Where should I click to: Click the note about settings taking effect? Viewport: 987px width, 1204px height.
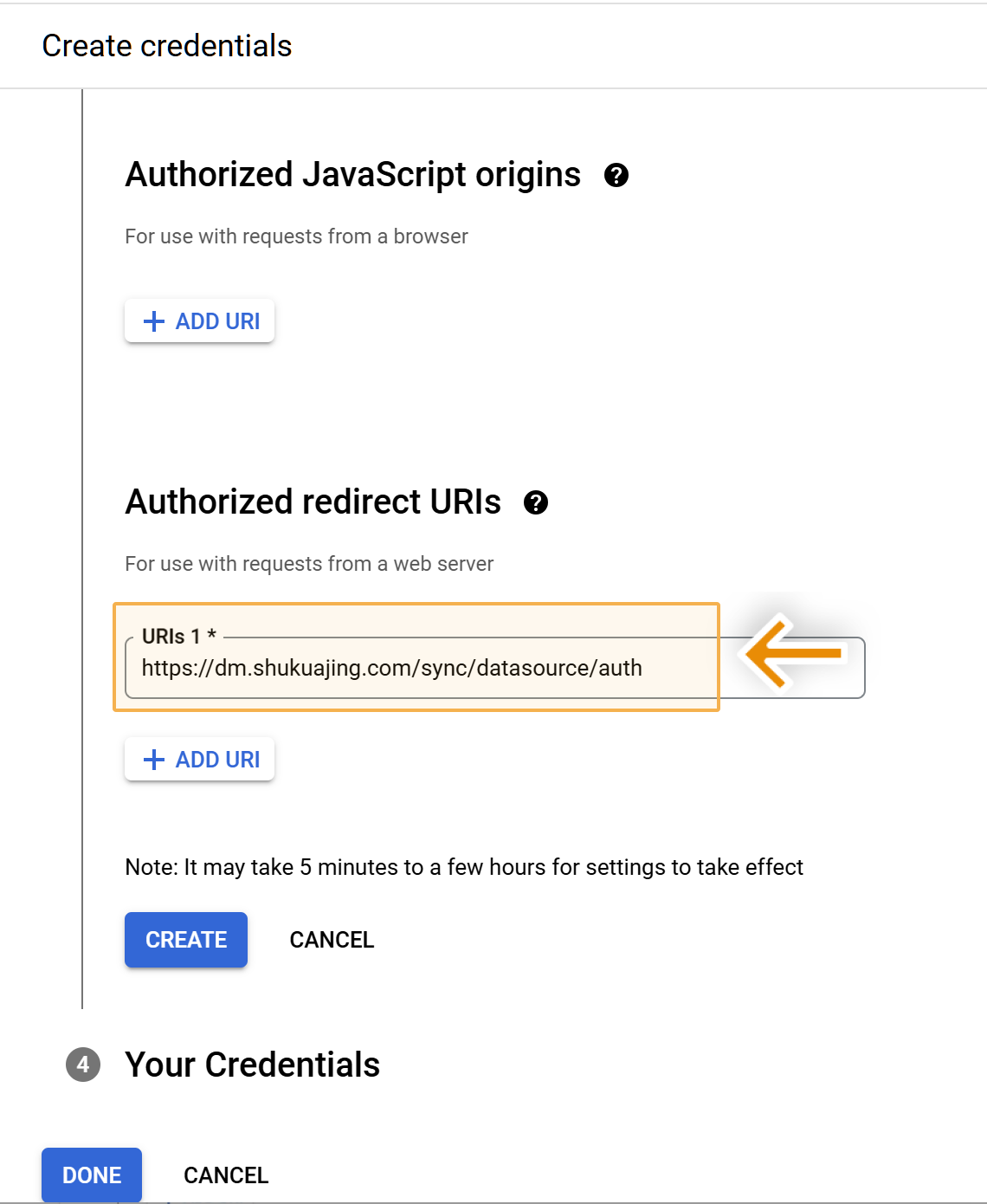(464, 867)
